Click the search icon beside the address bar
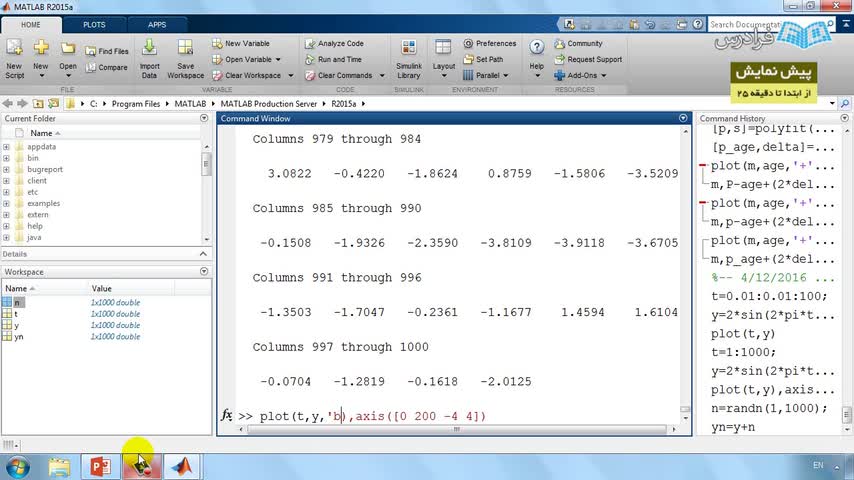The image size is (854, 480). pos(845,104)
